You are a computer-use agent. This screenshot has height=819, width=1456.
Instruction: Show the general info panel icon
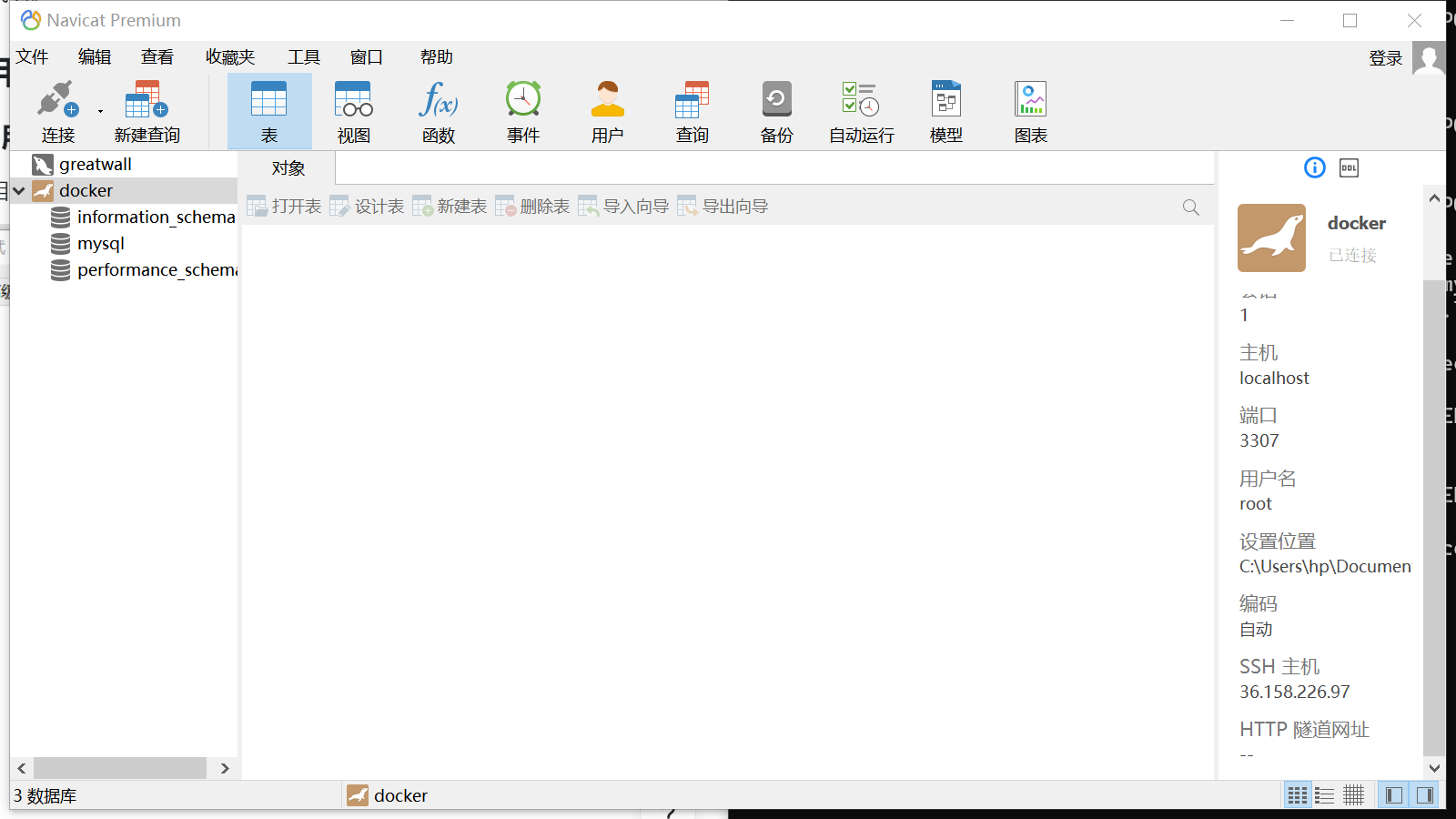pyautogui.click(x=1315, y=167)
